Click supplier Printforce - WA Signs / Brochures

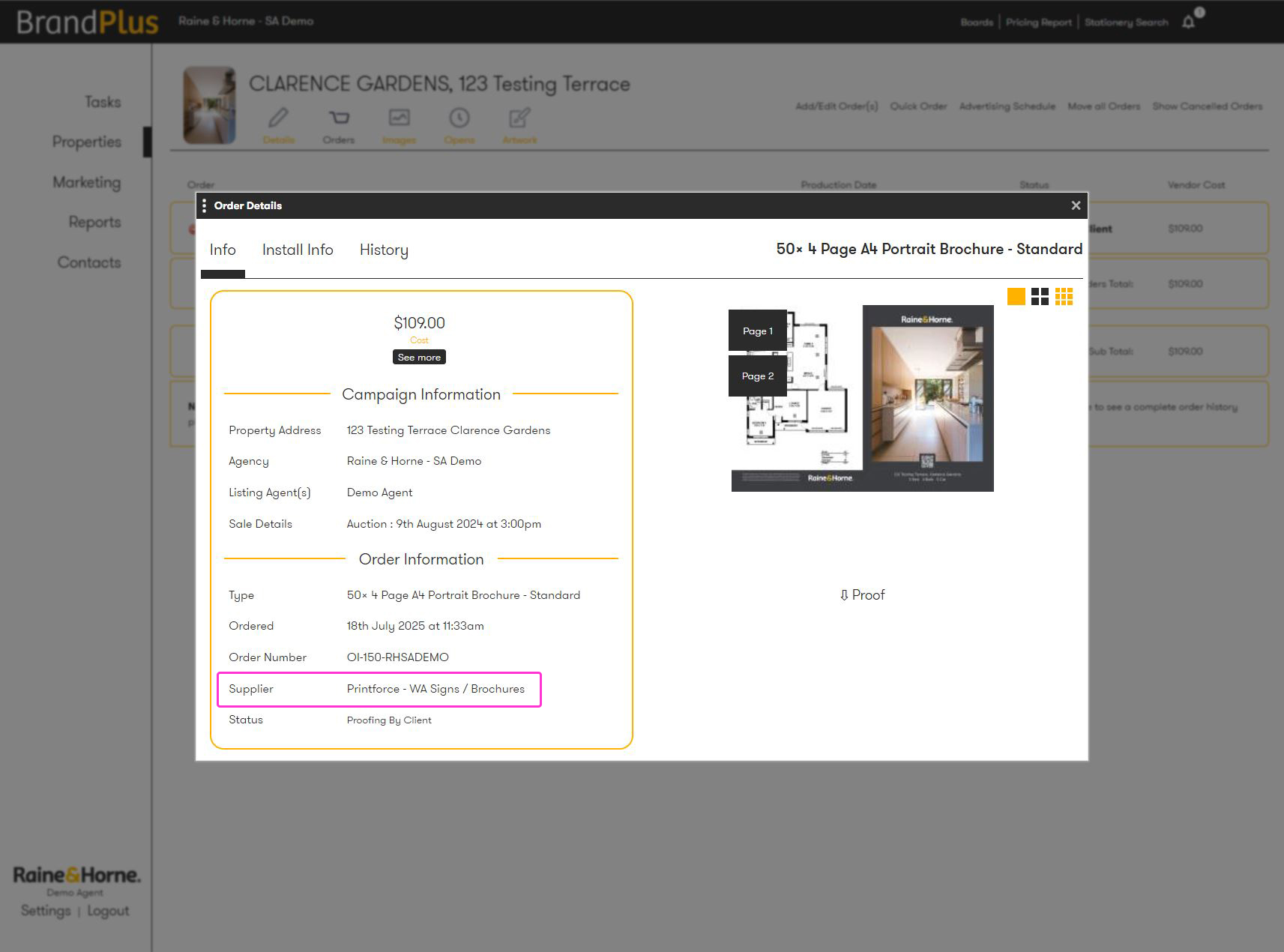pyautogui.click(x=435, y=689)
